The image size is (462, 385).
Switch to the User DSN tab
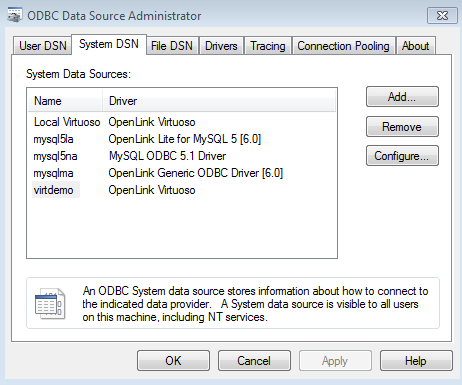[43, 46]
